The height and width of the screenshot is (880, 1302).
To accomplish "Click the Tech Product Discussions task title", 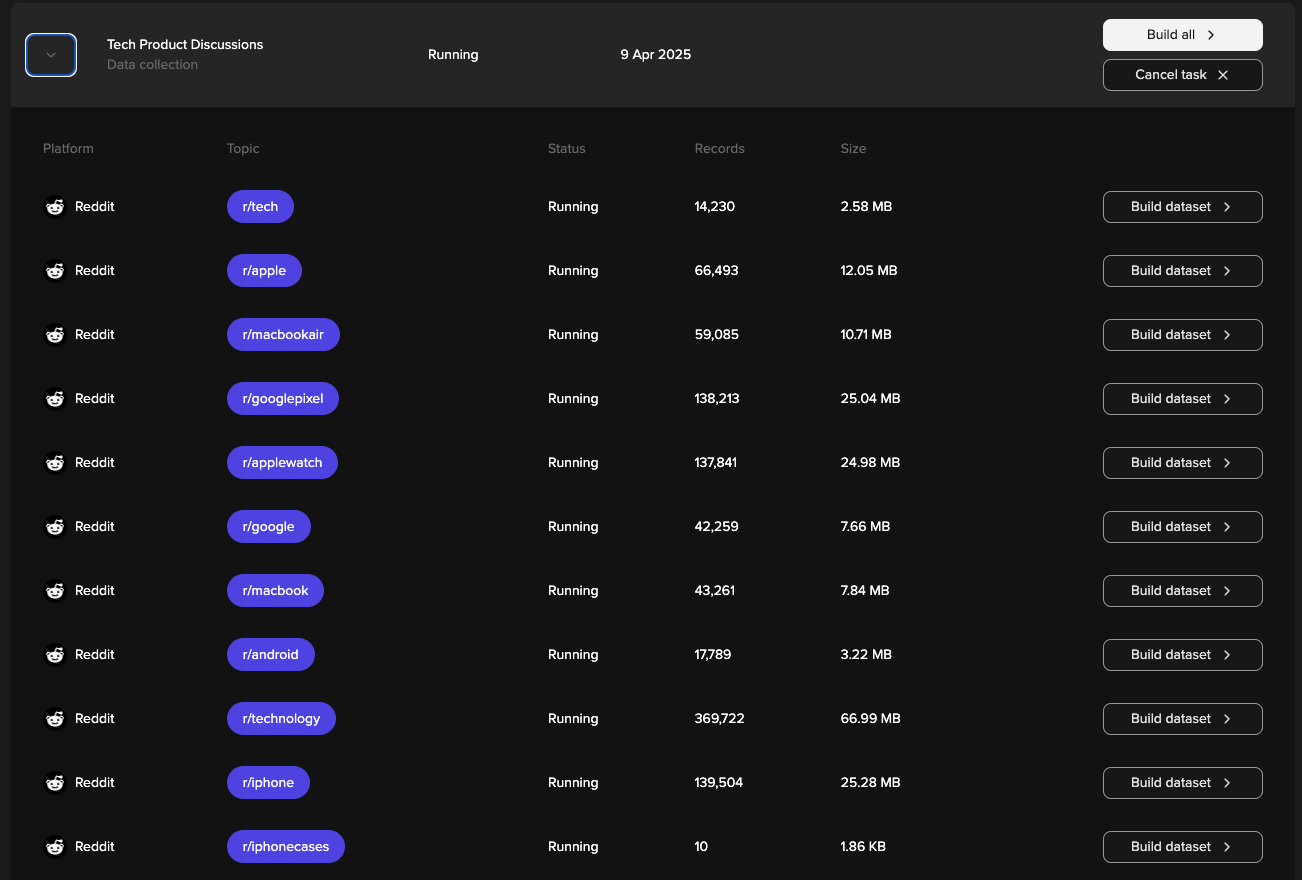I will click(x=185, y=45).
